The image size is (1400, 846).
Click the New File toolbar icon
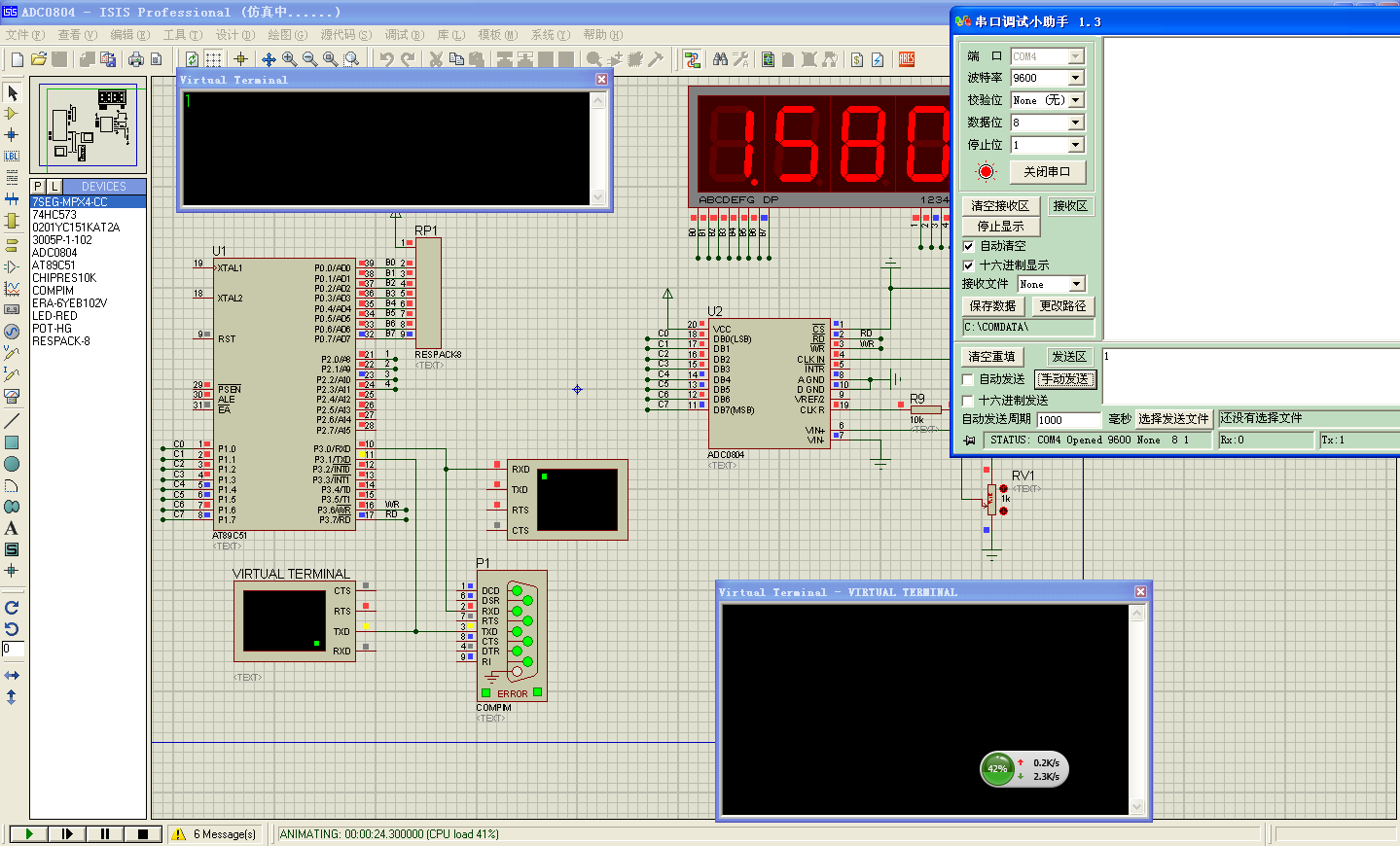click(x=17, y=59)
